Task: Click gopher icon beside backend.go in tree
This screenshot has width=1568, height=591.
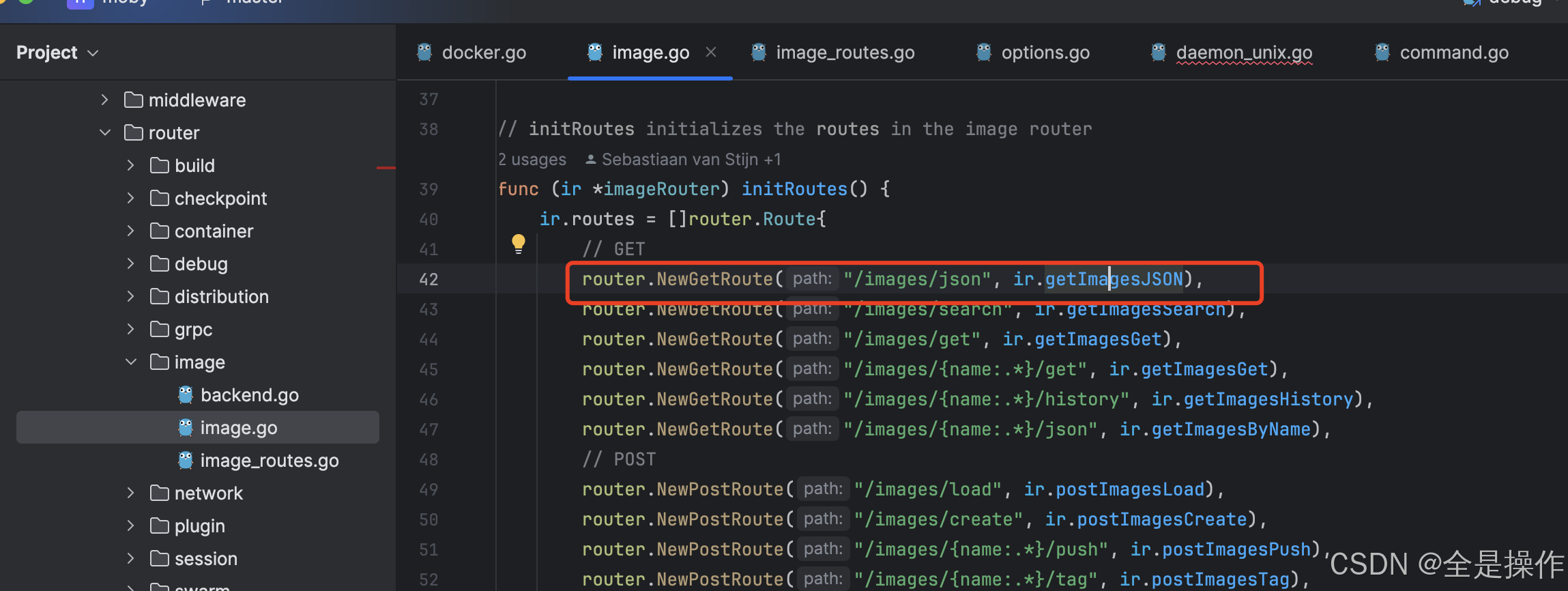Action: [x=186, y=394]
